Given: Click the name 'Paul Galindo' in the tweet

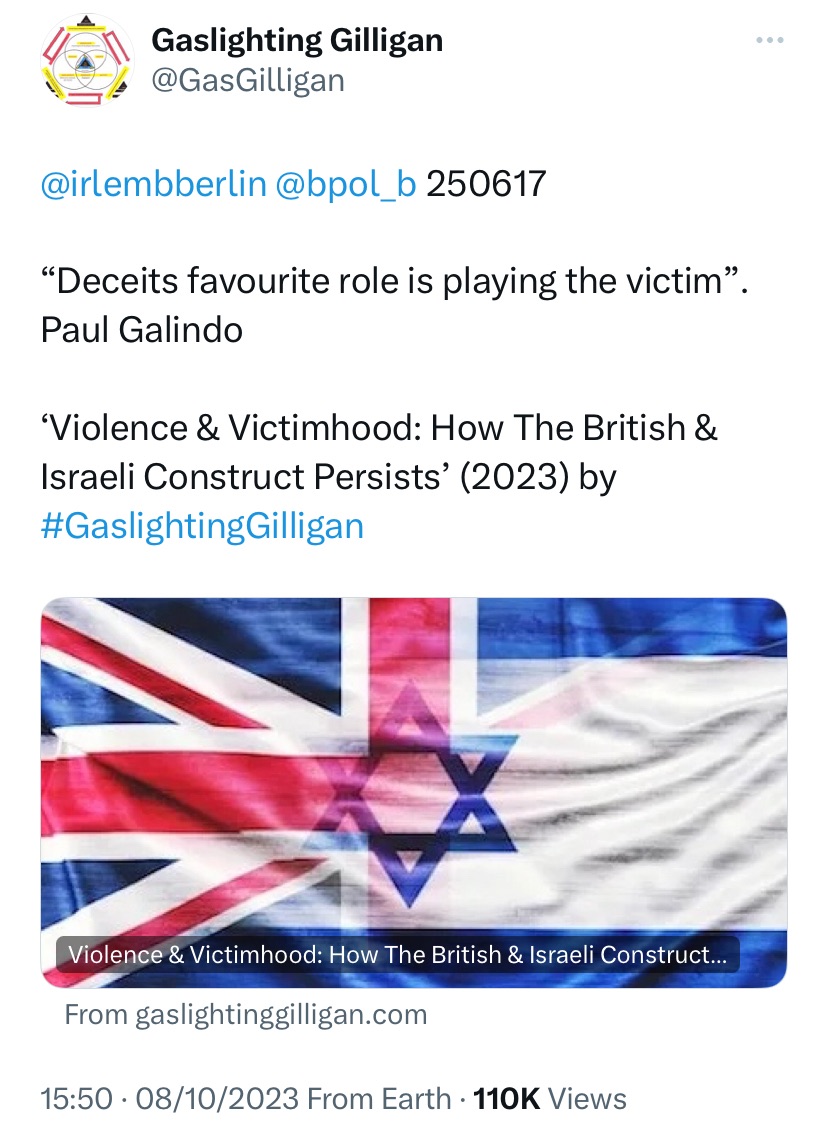Looking at the screenshot, I should click(x=141, y=329).
